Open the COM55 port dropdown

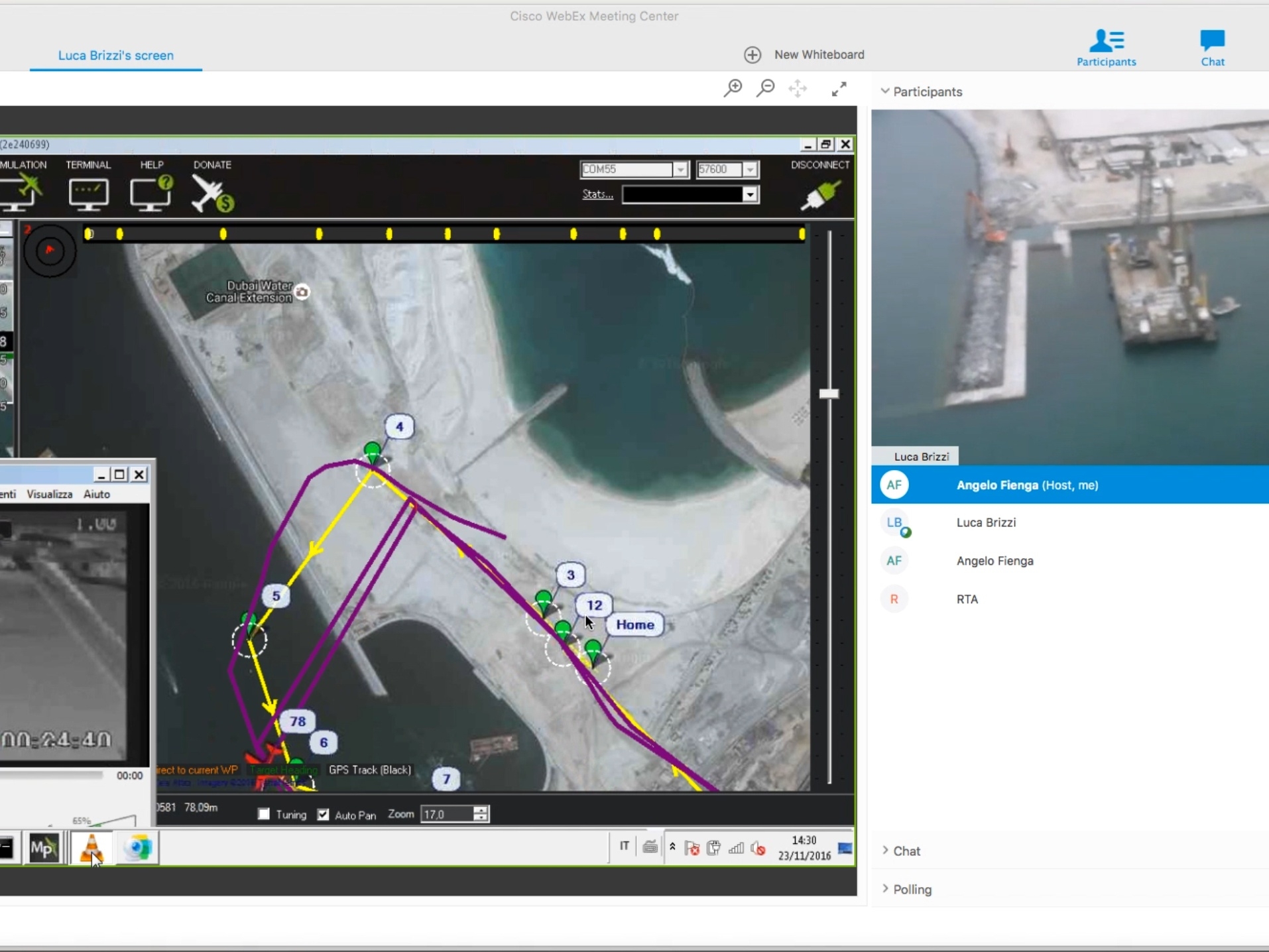[680, 170]
